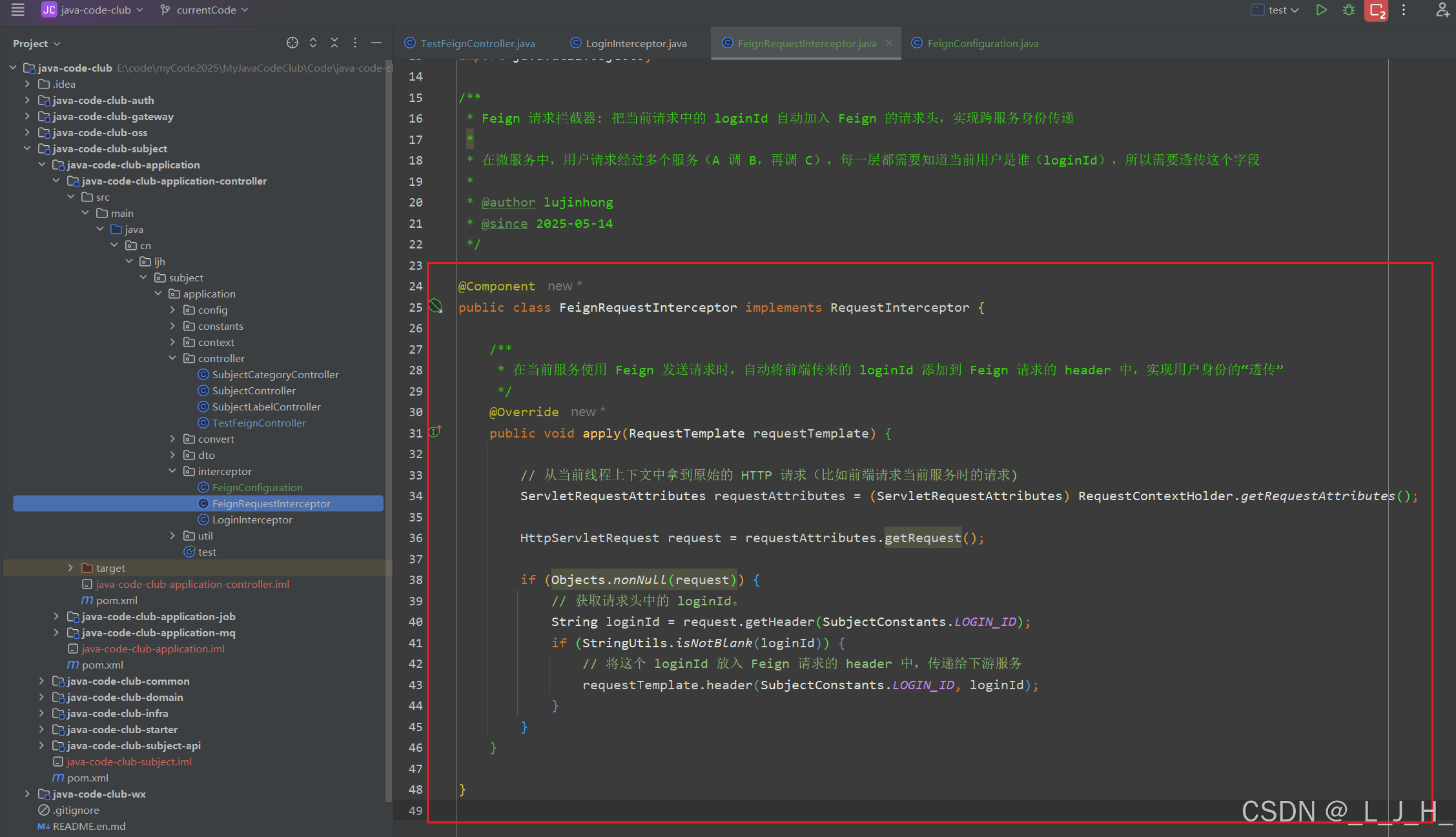The width and height of the screenshot is (1456, 837).
Task: Open Project panel options menu
Action: coord(355,43)
